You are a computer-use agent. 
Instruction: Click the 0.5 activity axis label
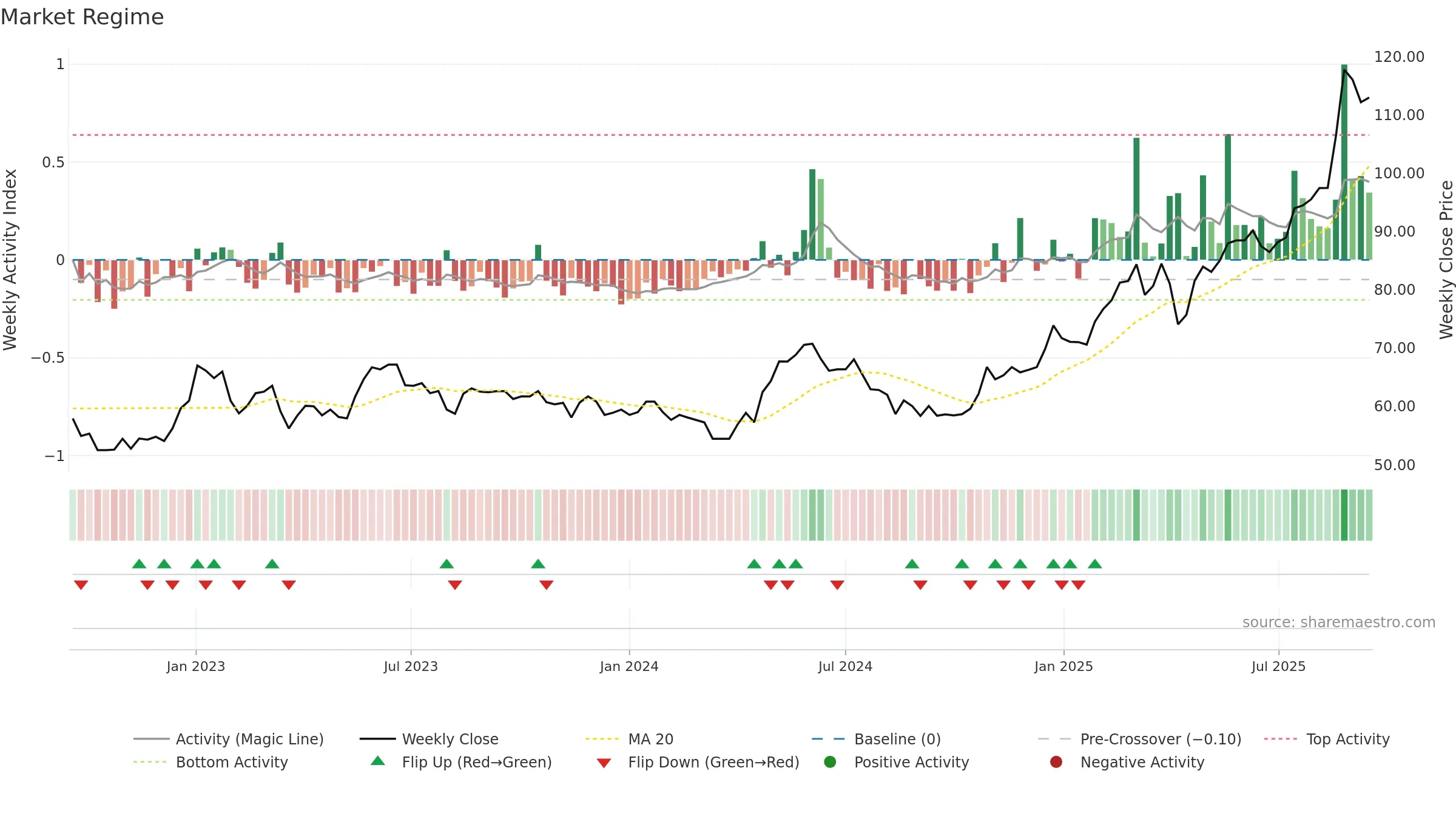(53, 163)
